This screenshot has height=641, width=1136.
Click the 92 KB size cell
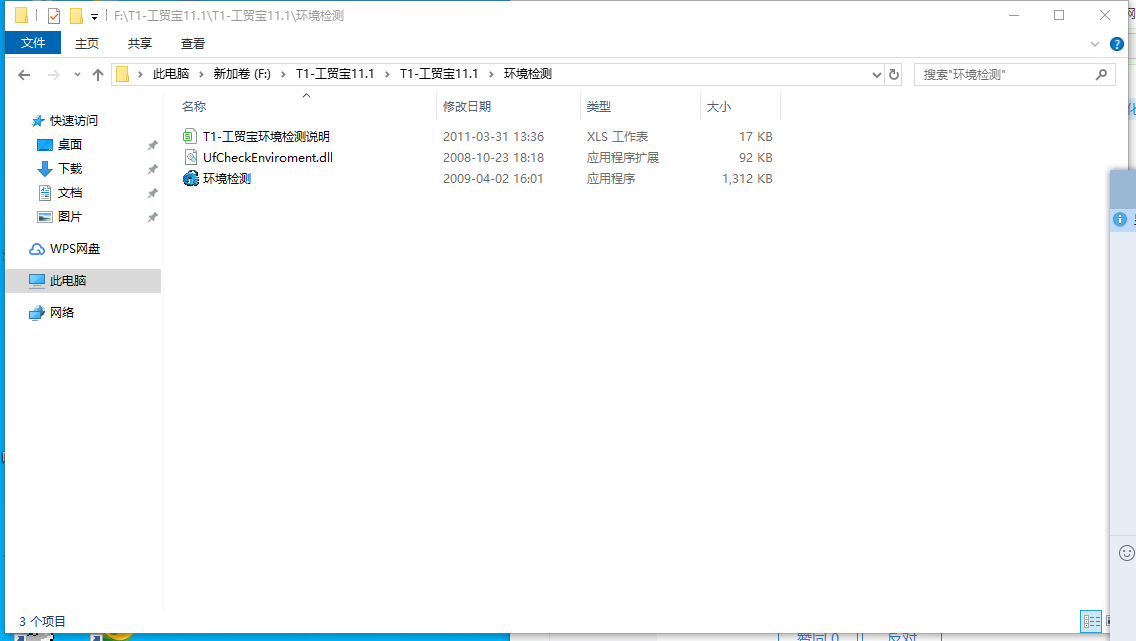point(756,157)
